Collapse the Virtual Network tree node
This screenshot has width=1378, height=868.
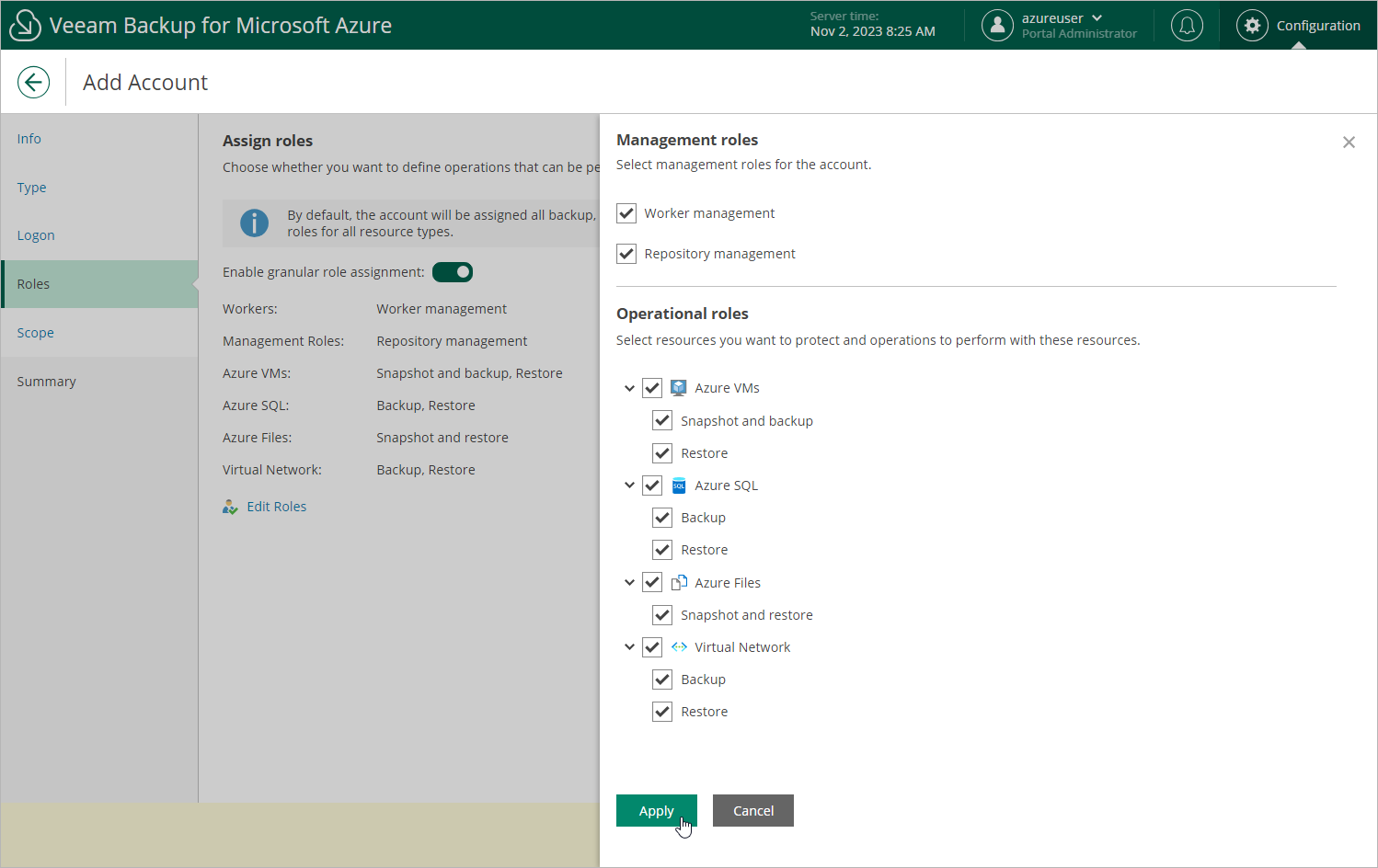(629, 646)
